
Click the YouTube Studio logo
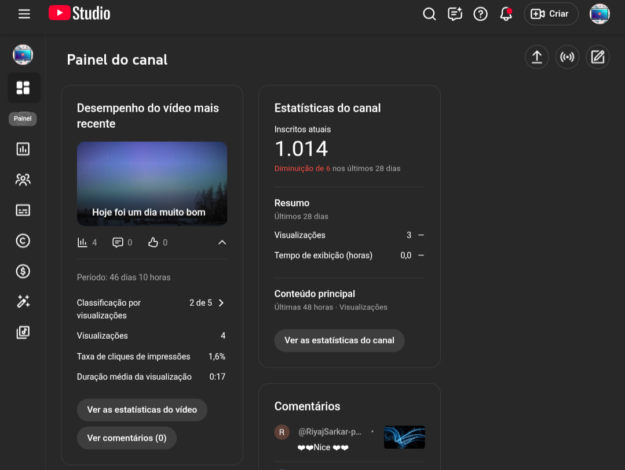[79, 14]
